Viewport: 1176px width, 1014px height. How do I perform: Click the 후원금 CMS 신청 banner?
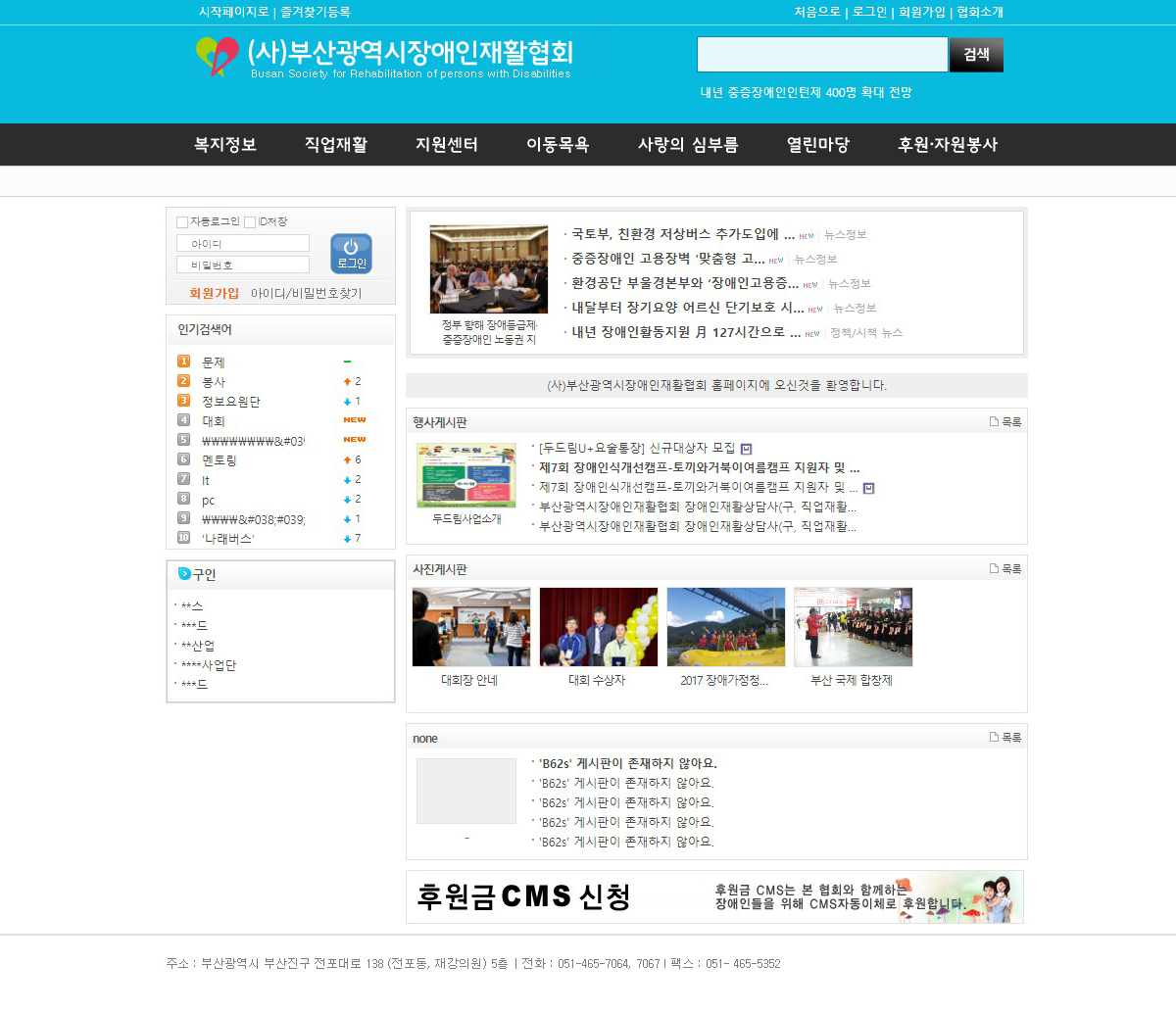(x=714, y=896)
